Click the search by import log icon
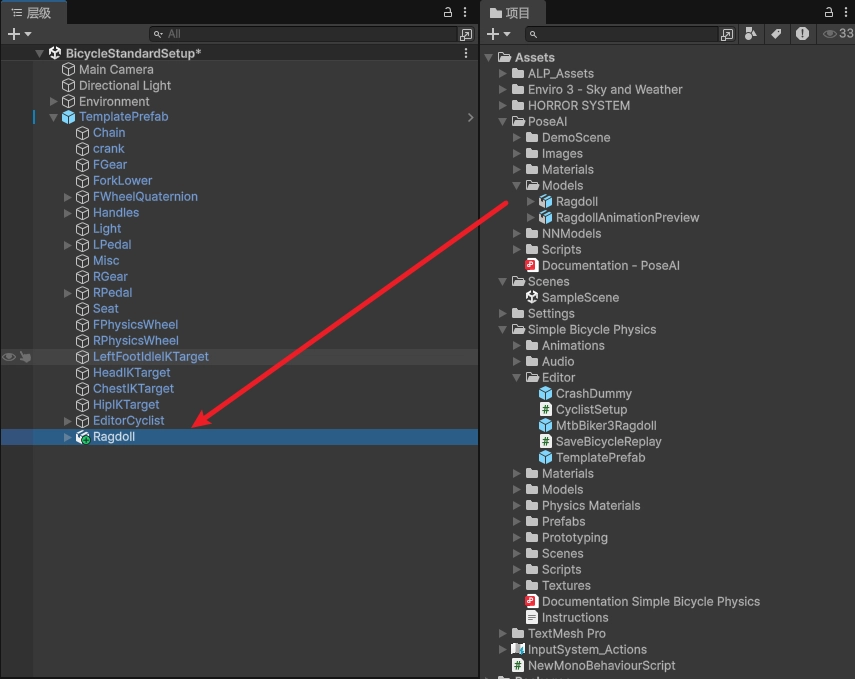Screen dimensions: 855x679 pos(802,34)
